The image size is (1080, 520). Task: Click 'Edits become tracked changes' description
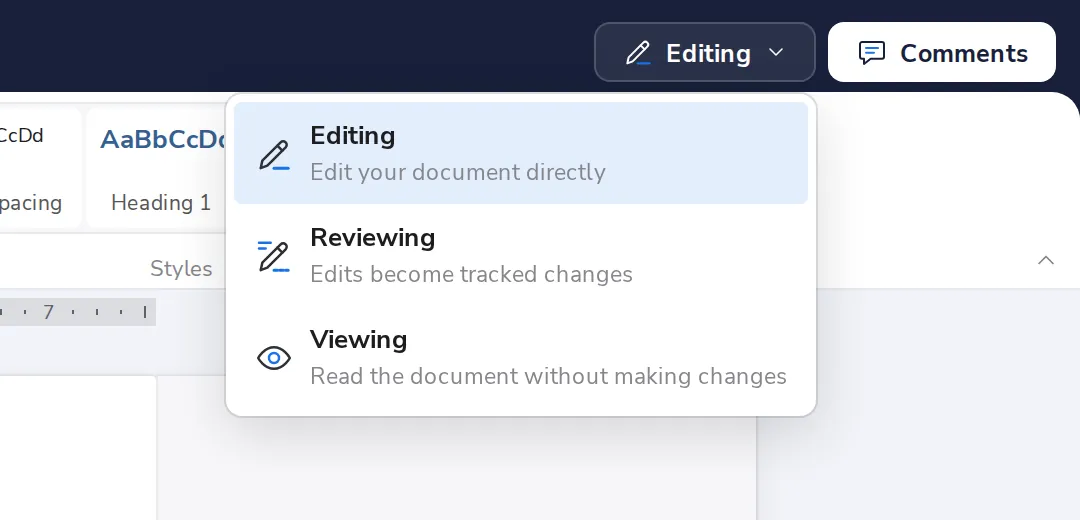[471, 274]
